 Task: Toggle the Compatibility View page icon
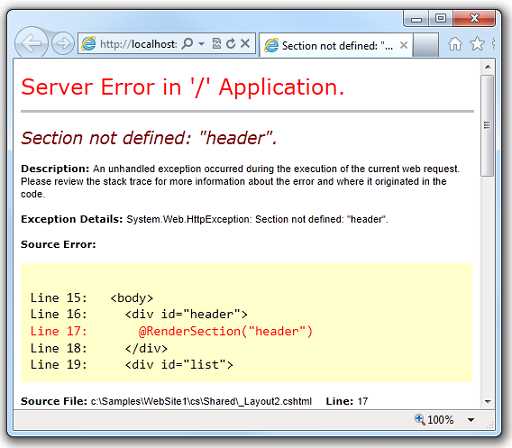coord(217,44)
